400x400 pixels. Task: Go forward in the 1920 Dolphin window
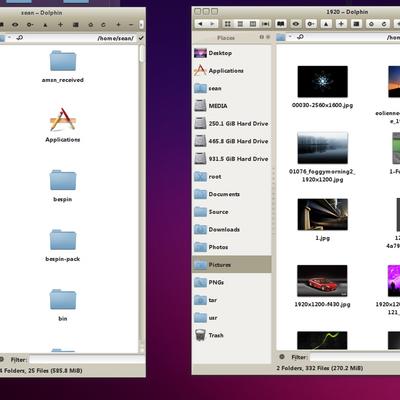(x=212, y=24)
